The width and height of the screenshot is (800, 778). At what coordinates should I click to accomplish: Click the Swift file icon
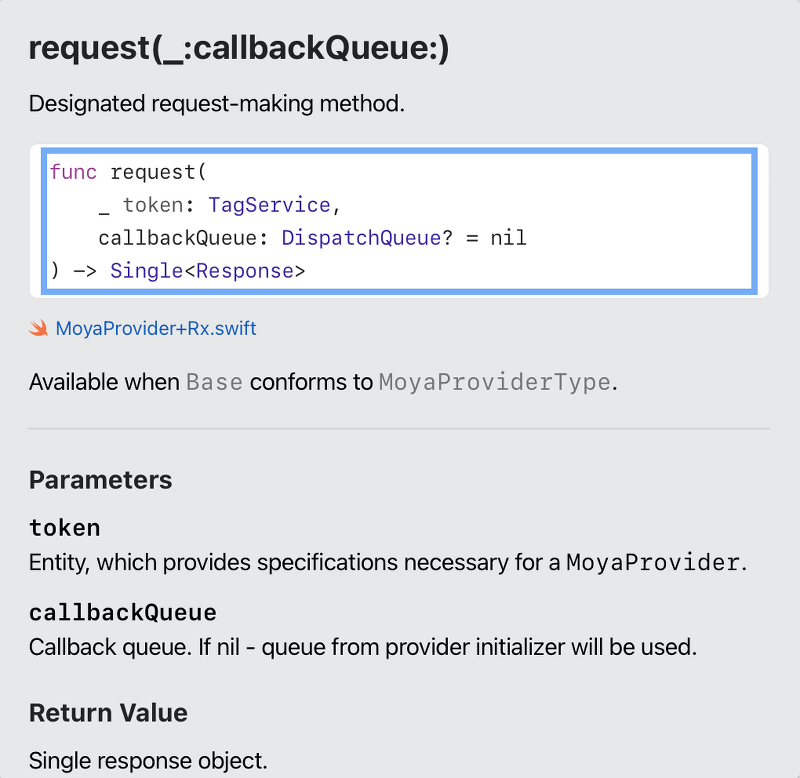pos(39,328)
